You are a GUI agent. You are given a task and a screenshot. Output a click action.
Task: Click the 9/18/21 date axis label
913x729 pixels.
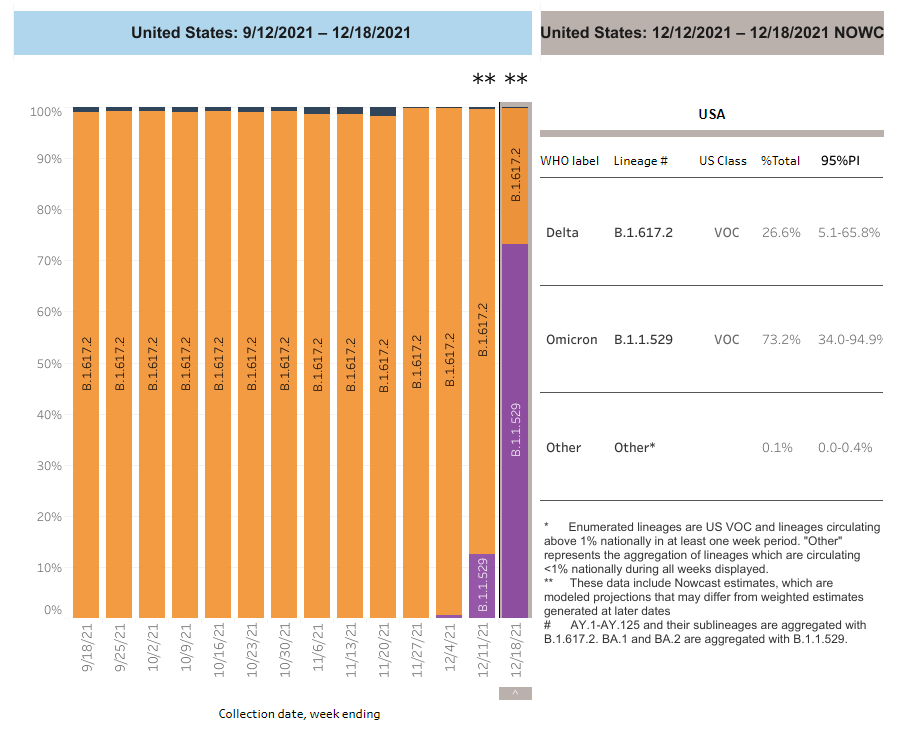coord(86,647)
